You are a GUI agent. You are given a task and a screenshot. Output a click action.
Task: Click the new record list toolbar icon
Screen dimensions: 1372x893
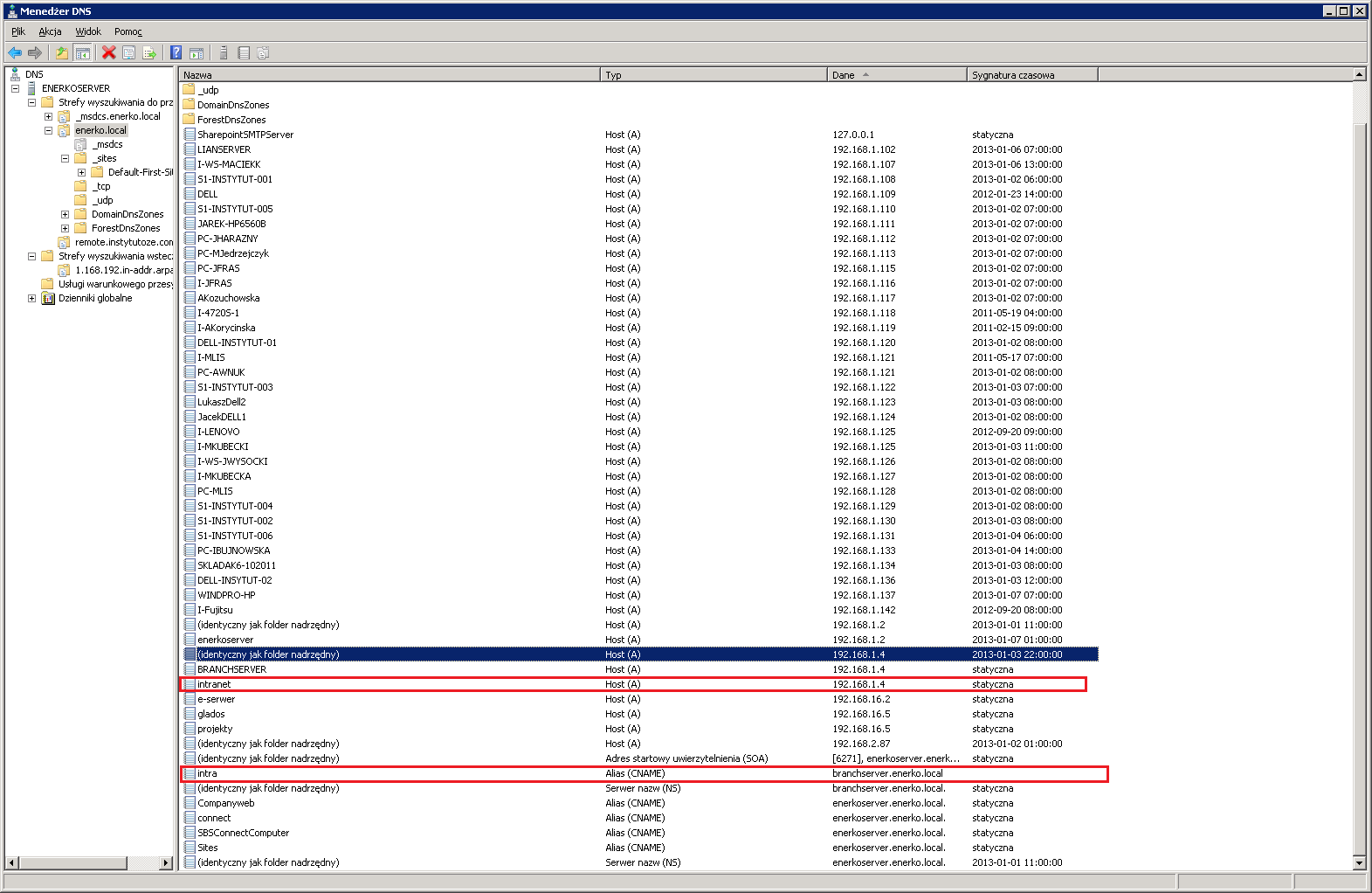click(244, 53)
